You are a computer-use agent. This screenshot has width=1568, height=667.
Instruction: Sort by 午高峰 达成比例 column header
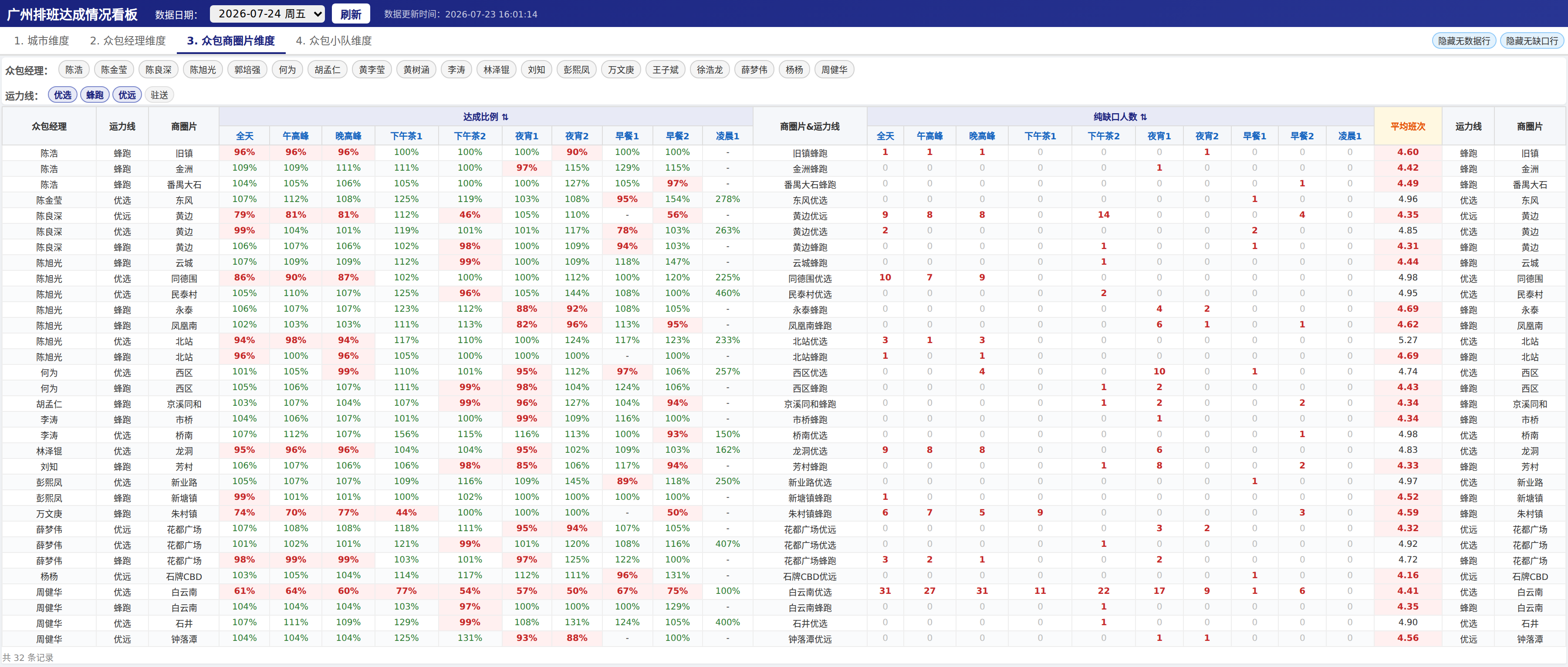tap(296, 136)
